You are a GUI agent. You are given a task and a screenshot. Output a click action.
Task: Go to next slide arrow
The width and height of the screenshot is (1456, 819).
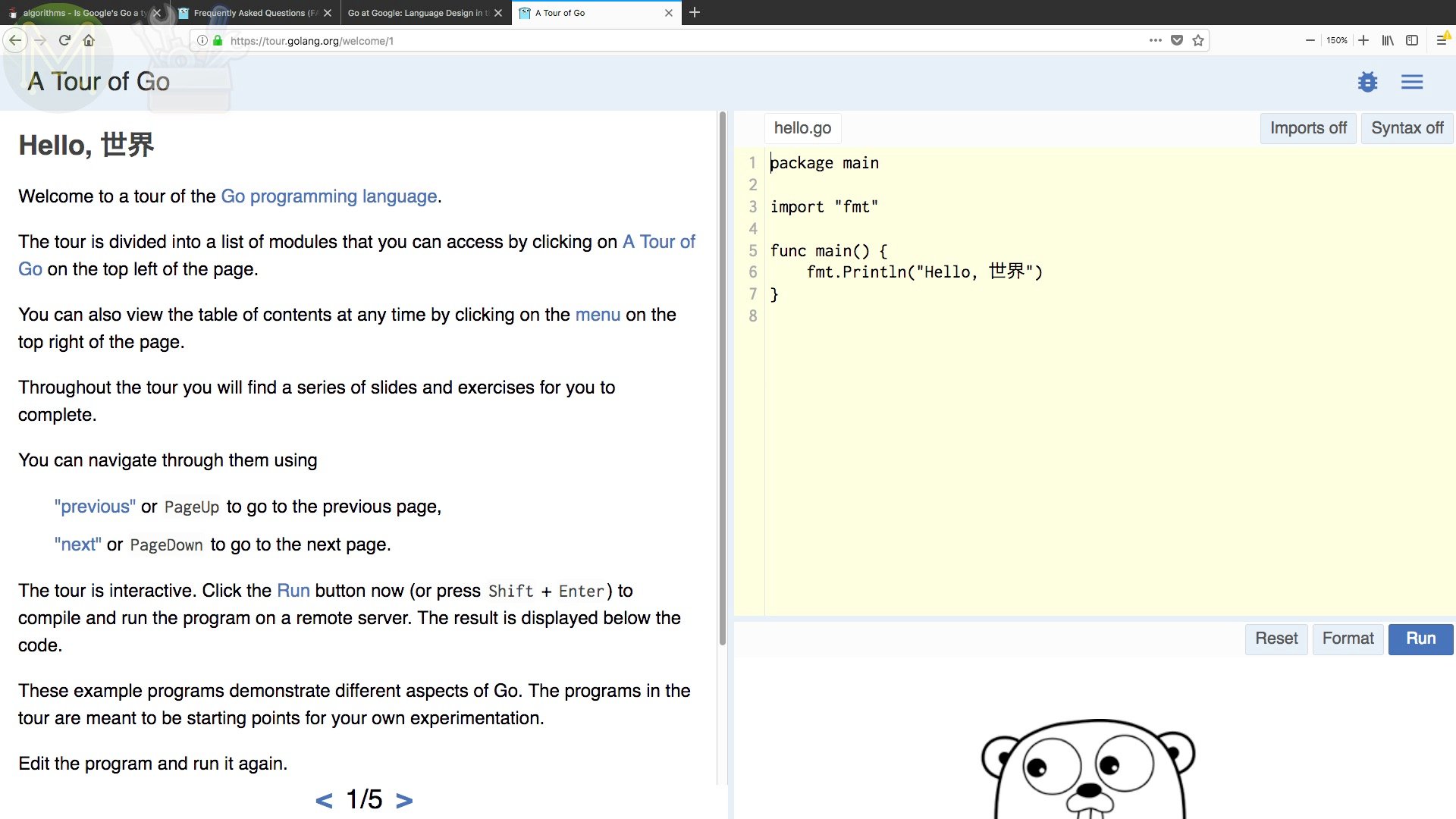pyautogui.click(x=404, y=800)
